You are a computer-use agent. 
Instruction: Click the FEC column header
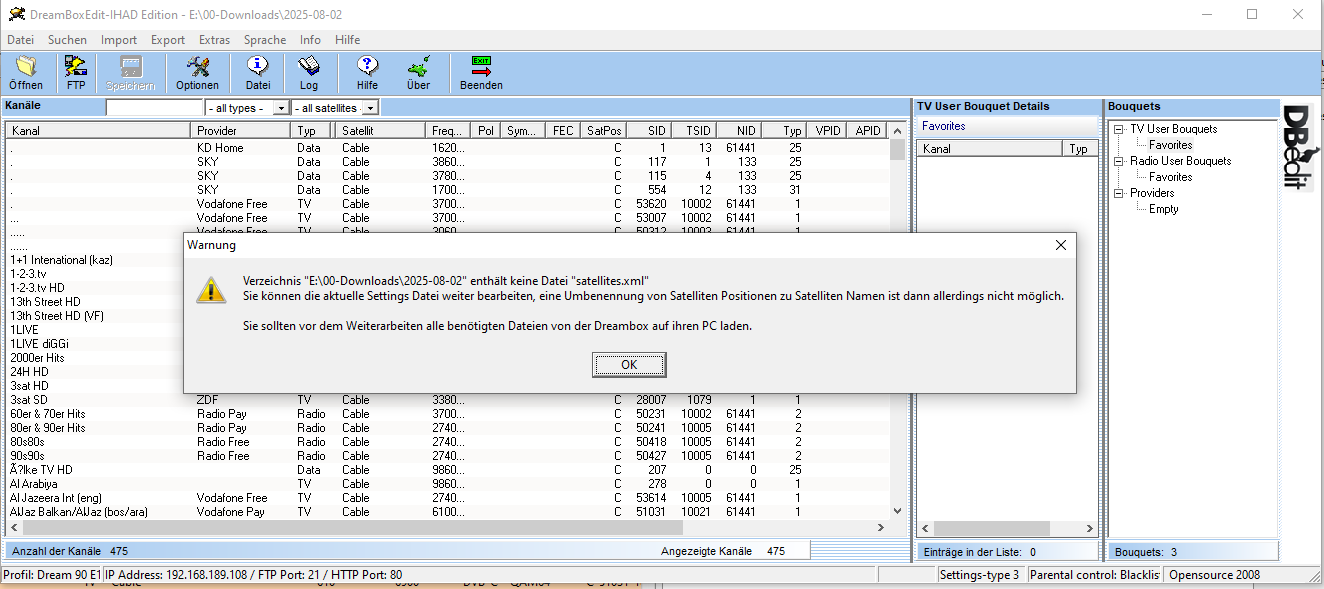[x=563, y=131]
